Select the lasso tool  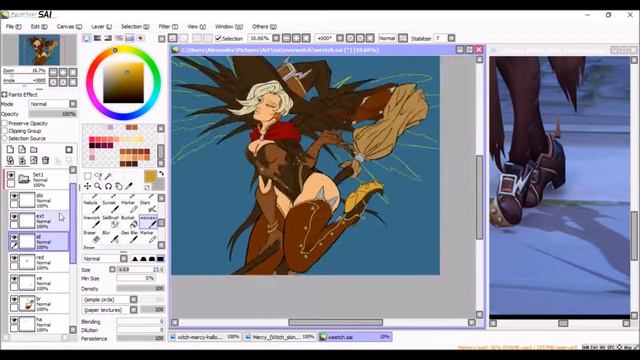(98, 176)
